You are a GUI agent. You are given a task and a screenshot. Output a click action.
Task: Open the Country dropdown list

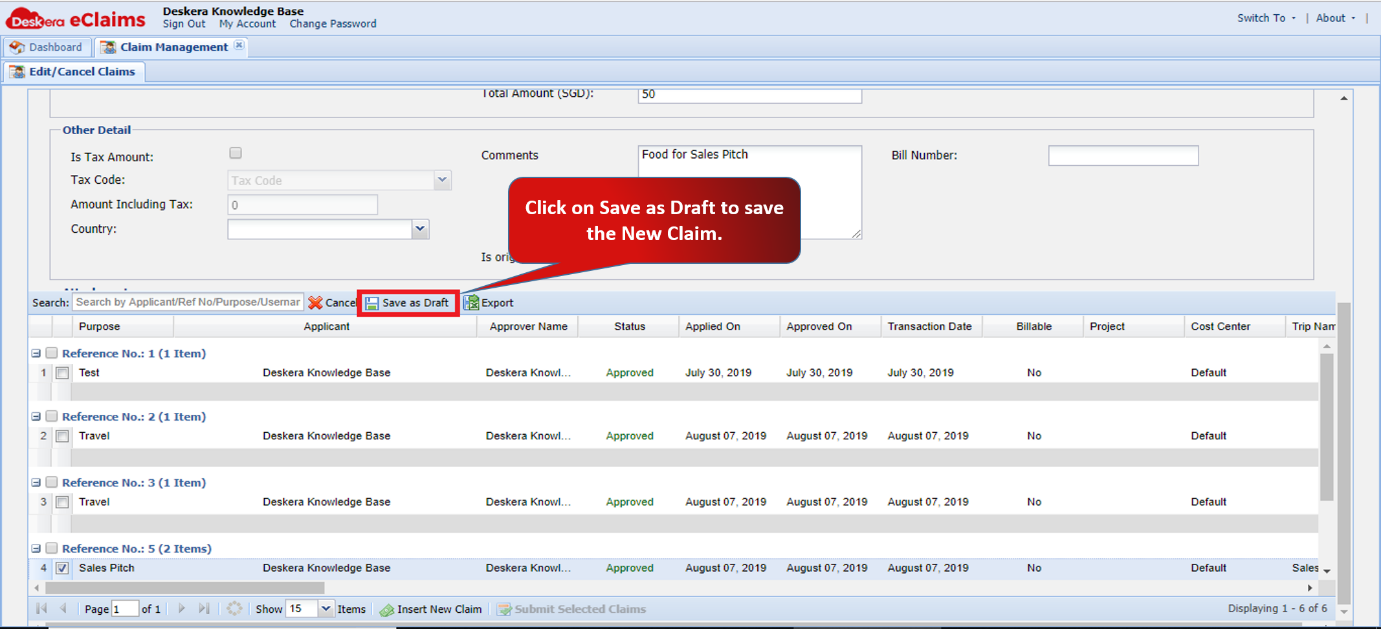click(420, 229)
